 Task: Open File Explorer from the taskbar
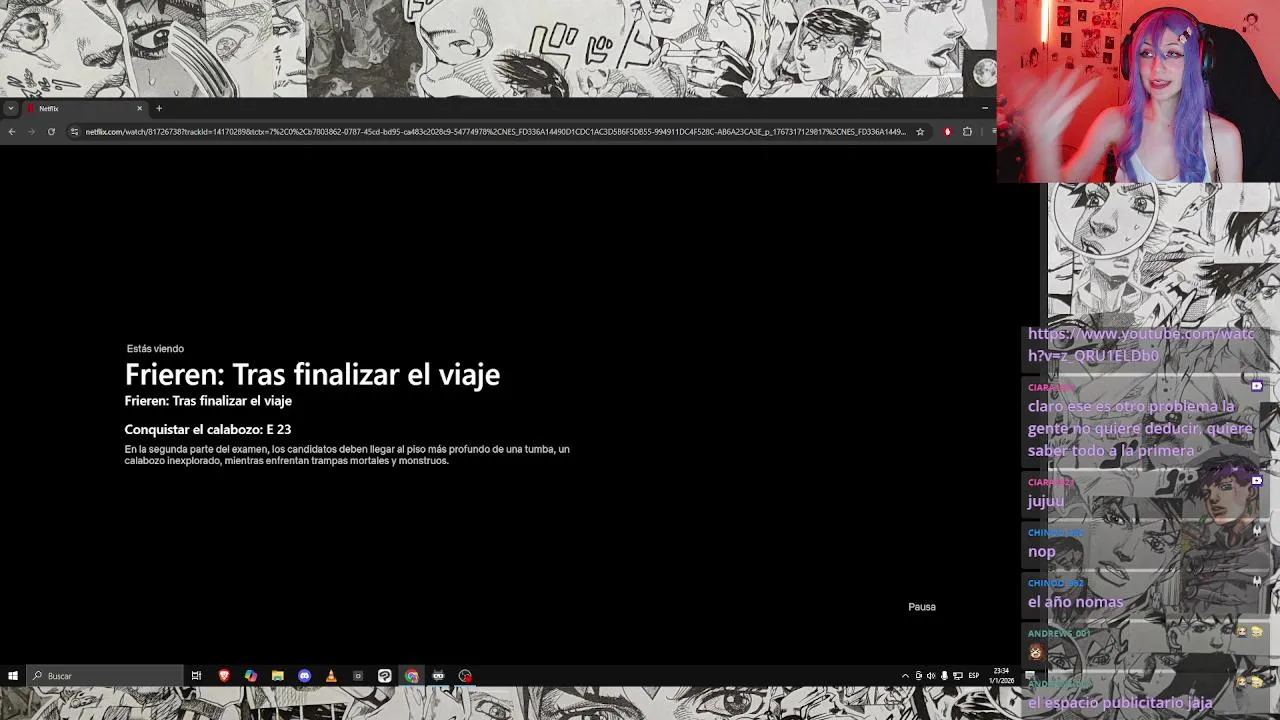pyautogui.click(x=278, y=676)
